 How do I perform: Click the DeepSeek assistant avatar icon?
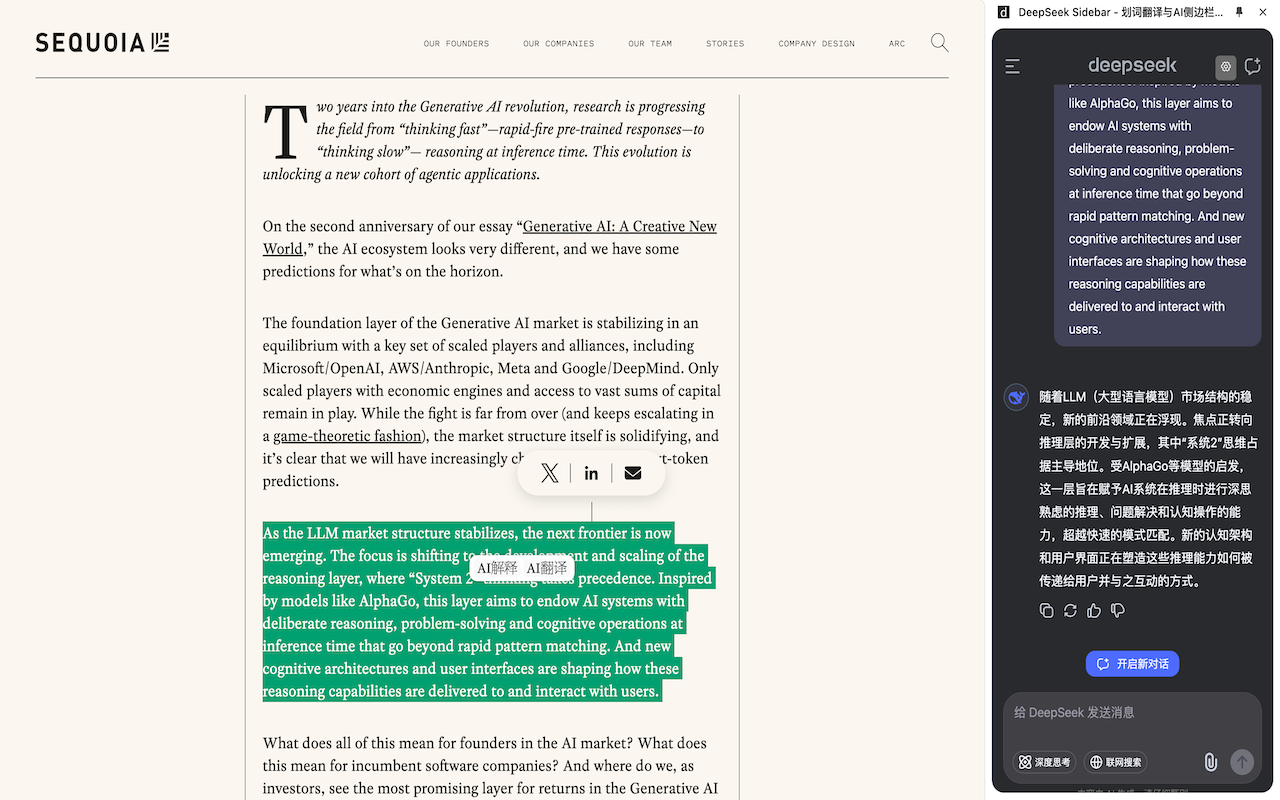[1017, 397]
